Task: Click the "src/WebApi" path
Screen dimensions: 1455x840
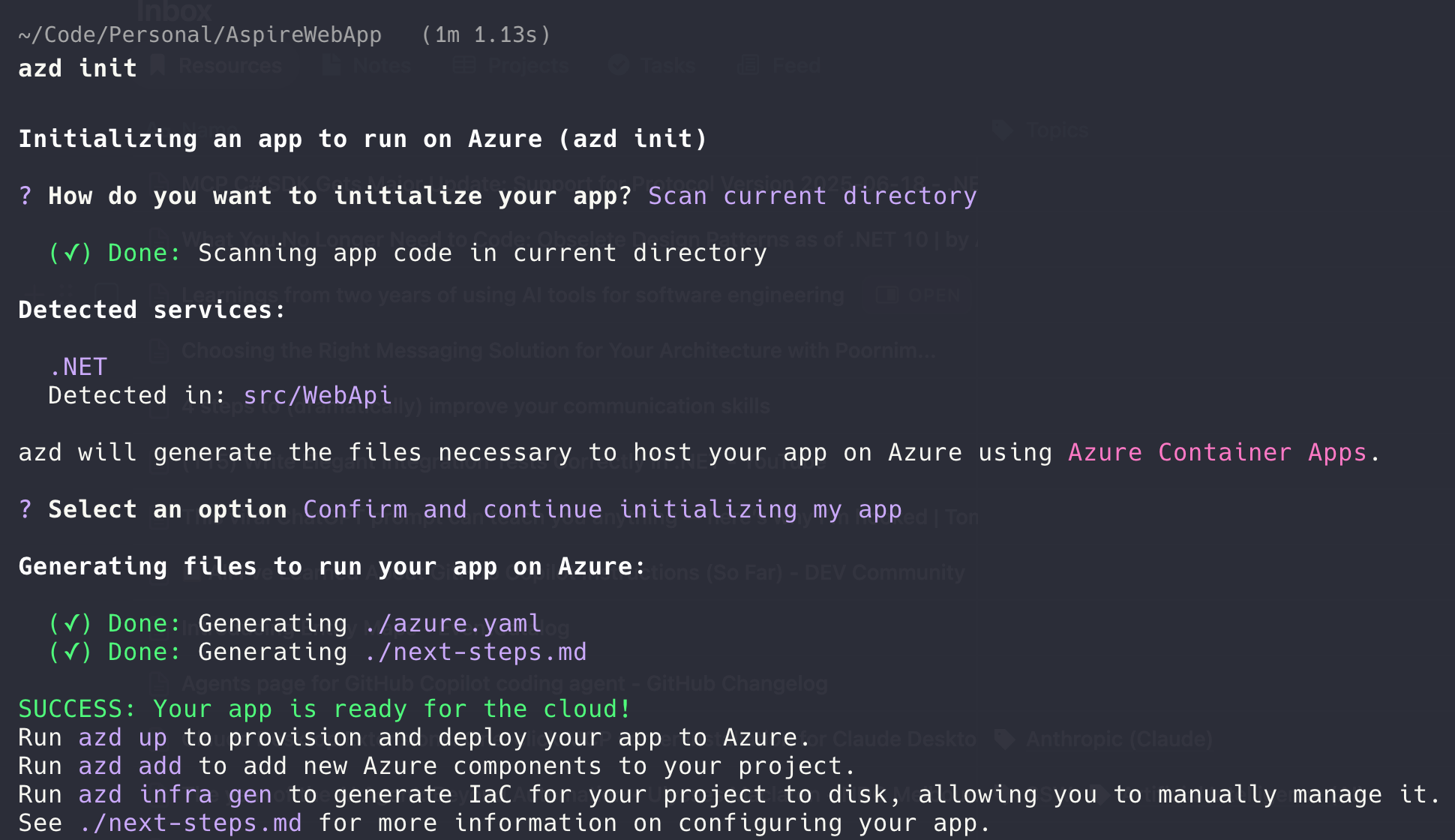Action: click(317, 395)
